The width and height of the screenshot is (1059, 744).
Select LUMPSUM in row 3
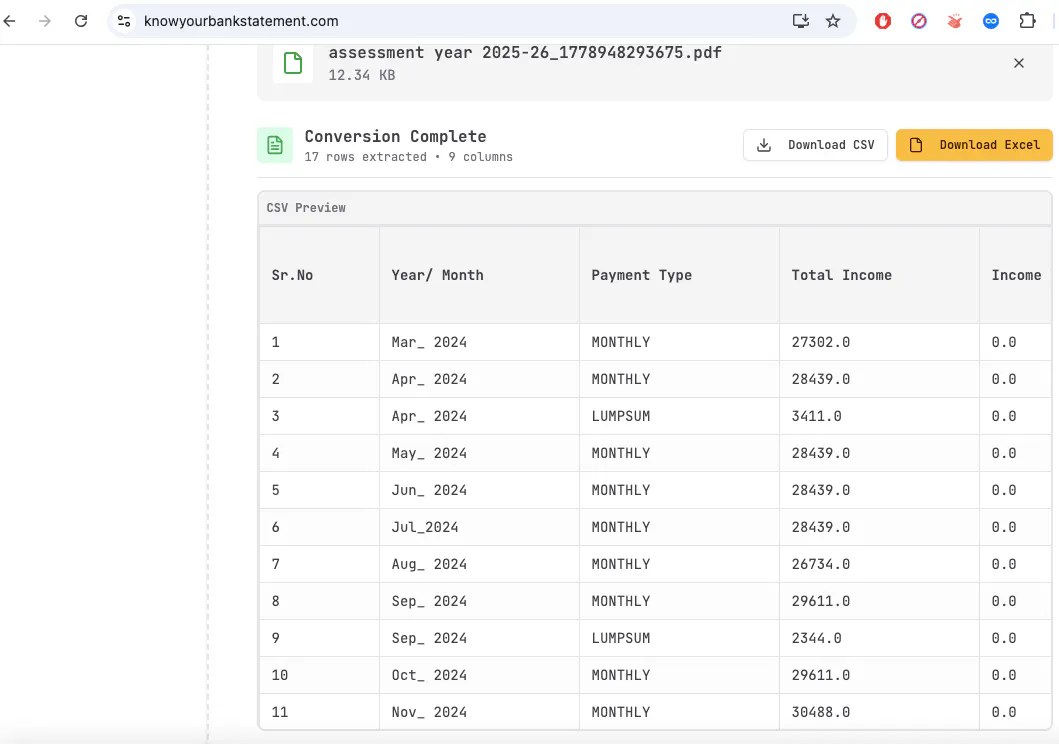point(621,416)
